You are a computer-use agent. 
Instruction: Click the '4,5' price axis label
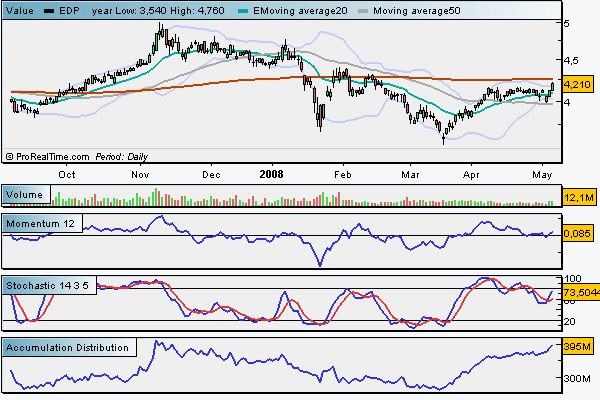pyautogui.click(x=571, y=60)
